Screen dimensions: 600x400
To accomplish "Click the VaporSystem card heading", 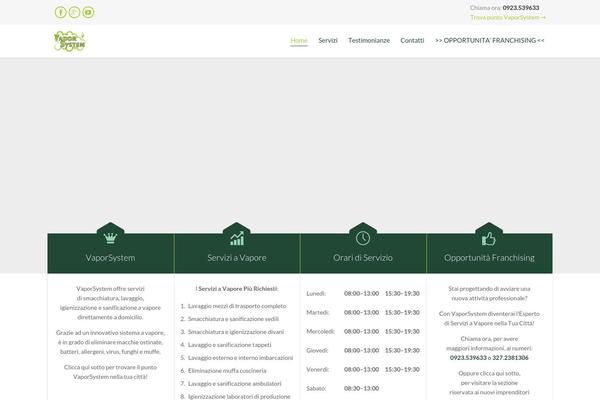I will point(110,258).
